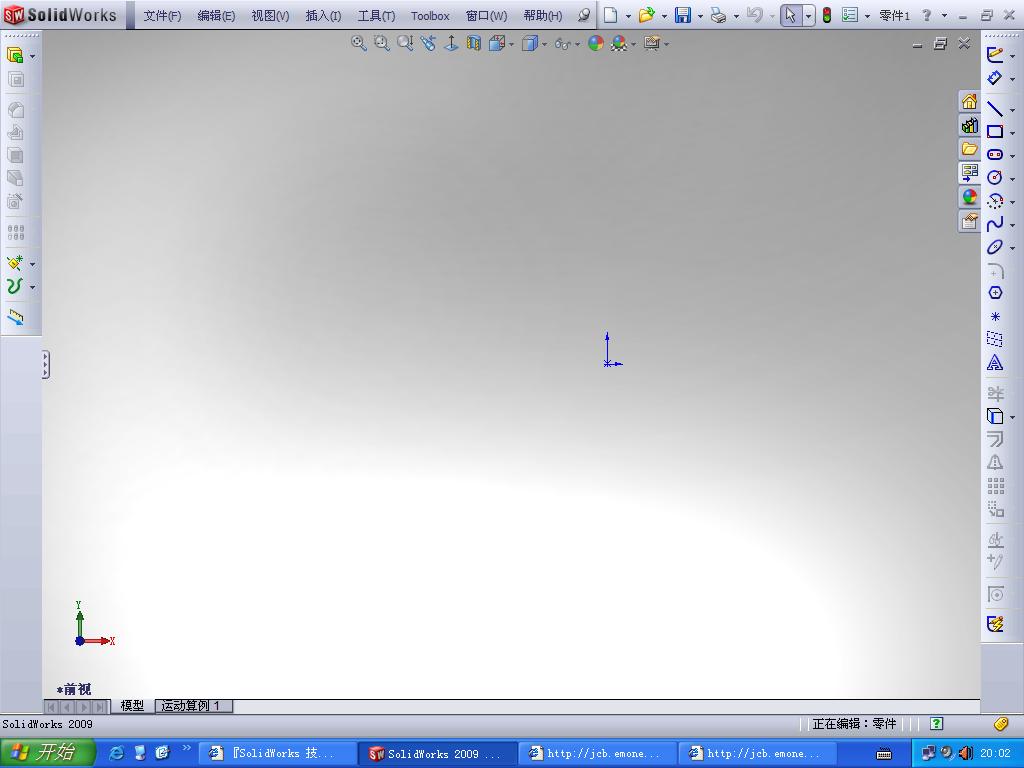Toggle the Select cursor tool

791,15
